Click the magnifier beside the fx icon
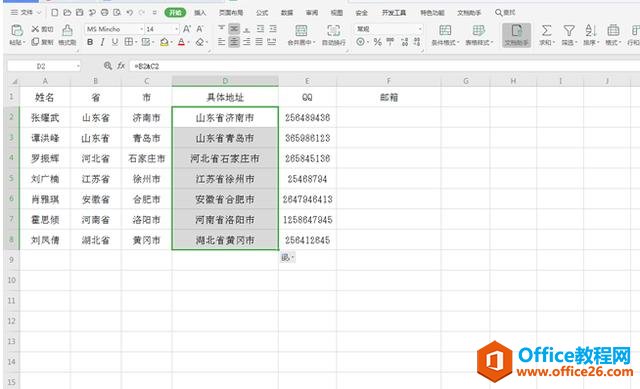Viewport: 640px width, 389px height. click(x=108, y=66)
